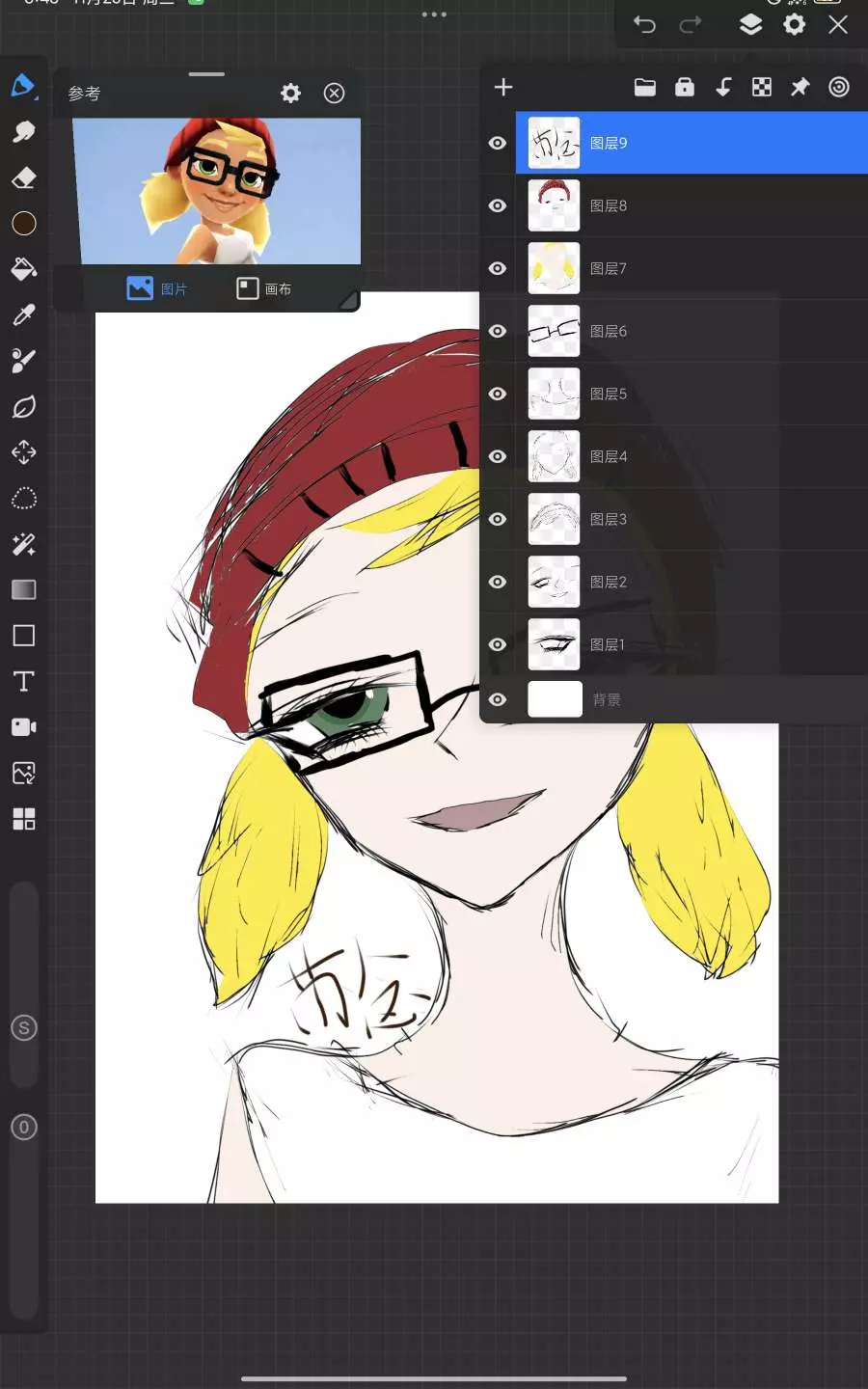Select the 图层6 glasses layer thumbnail

tap(554, 331)
